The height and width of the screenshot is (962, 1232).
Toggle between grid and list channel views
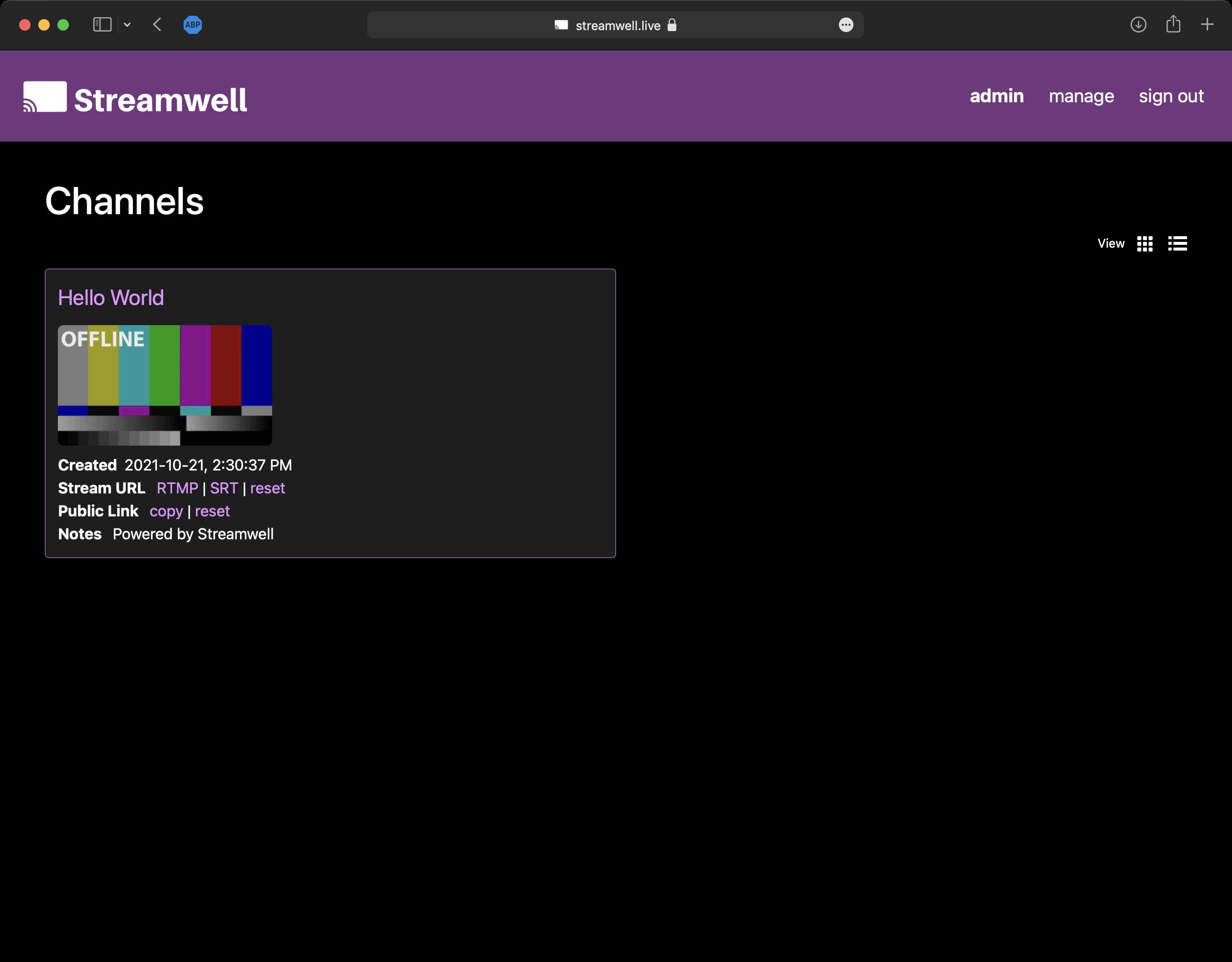coord(1145,243)
